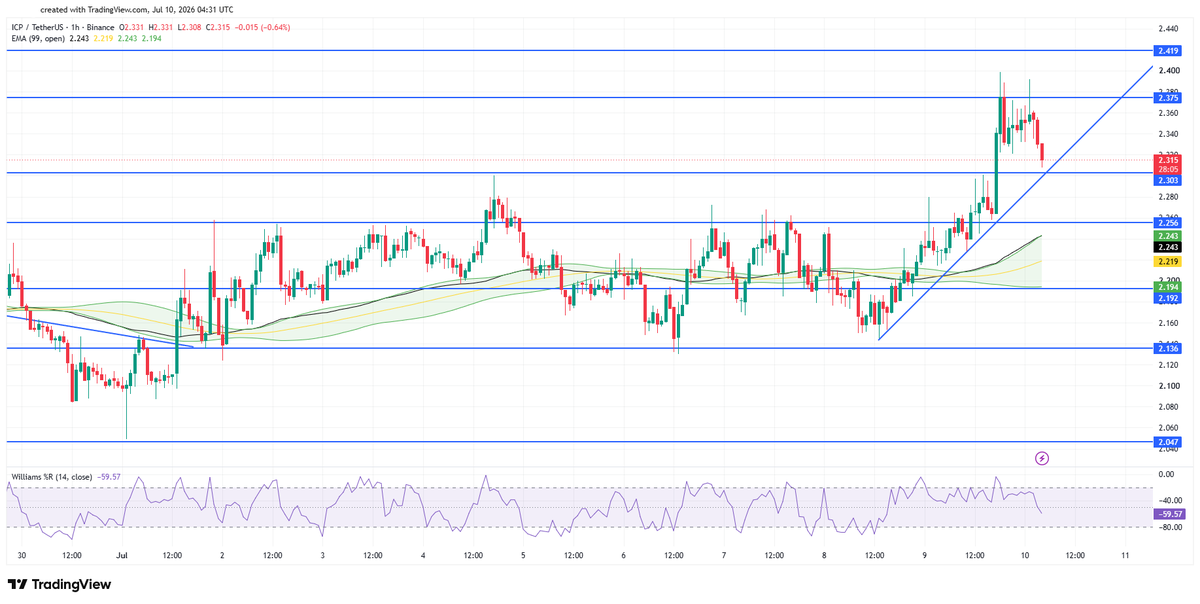Click the purple −59.57 Williams %R axis label

coord(1169,514)
